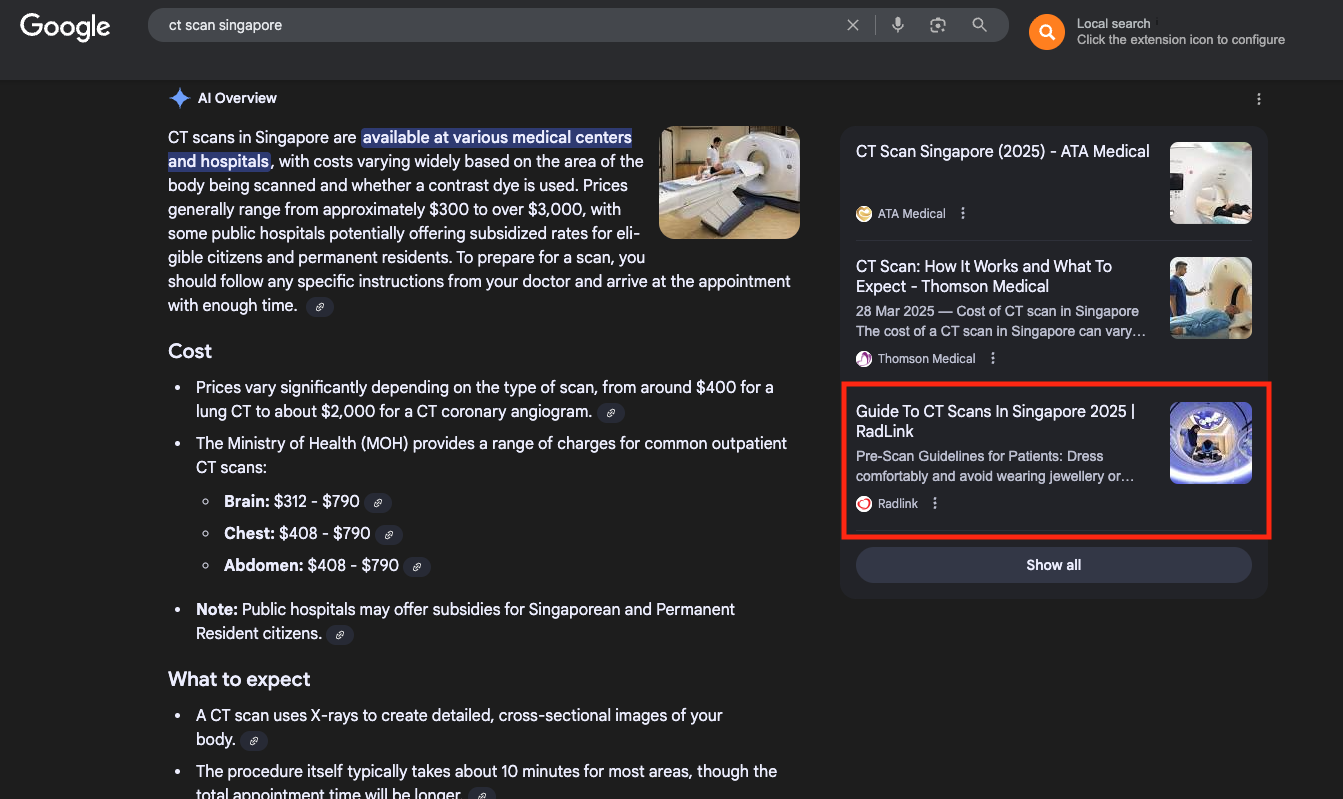The width and height of the screenshot is (1343, 799).
Task: Open search by image camera icon
Action: [x=938, y=25]
